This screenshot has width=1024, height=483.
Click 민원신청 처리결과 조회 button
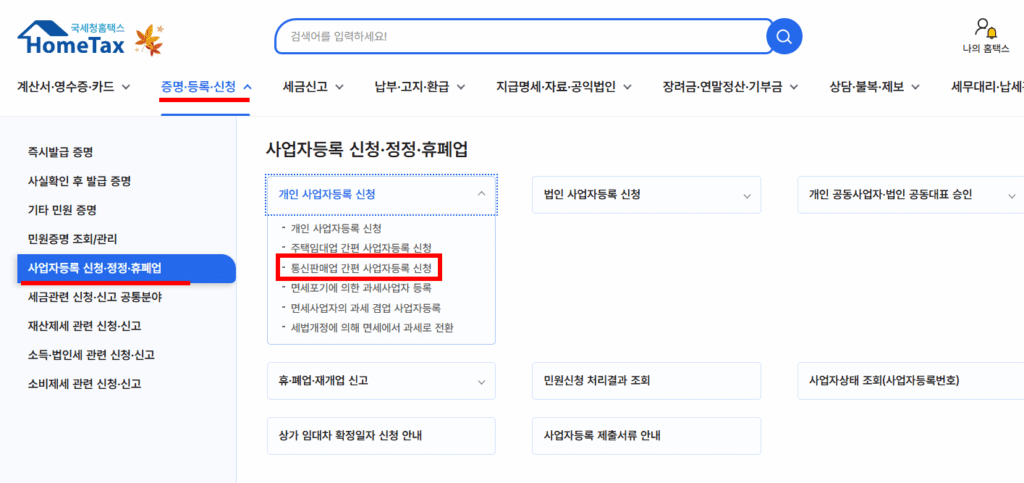point(647,381)
